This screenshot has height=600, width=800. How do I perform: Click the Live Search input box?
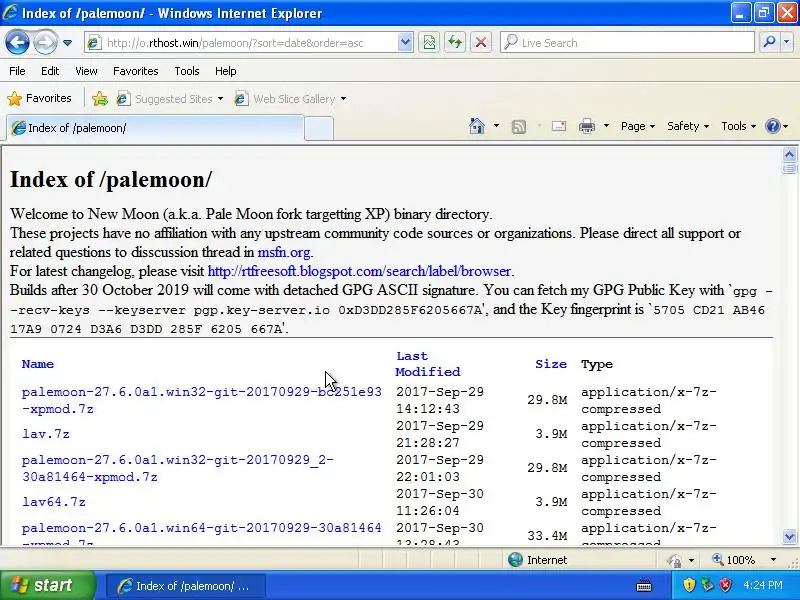627,43
